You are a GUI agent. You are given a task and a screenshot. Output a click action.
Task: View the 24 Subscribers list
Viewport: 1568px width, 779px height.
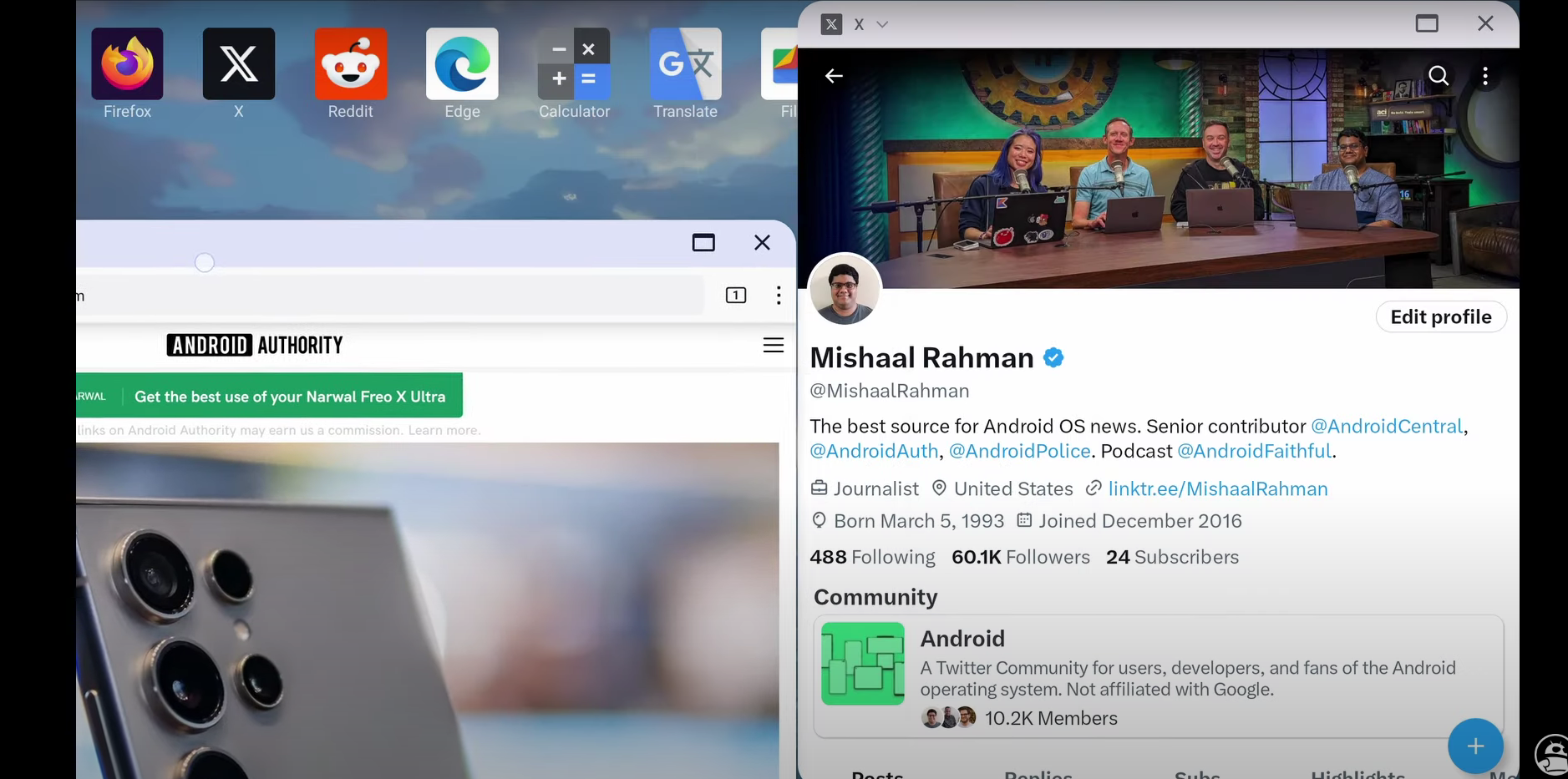coord(1172,557)
